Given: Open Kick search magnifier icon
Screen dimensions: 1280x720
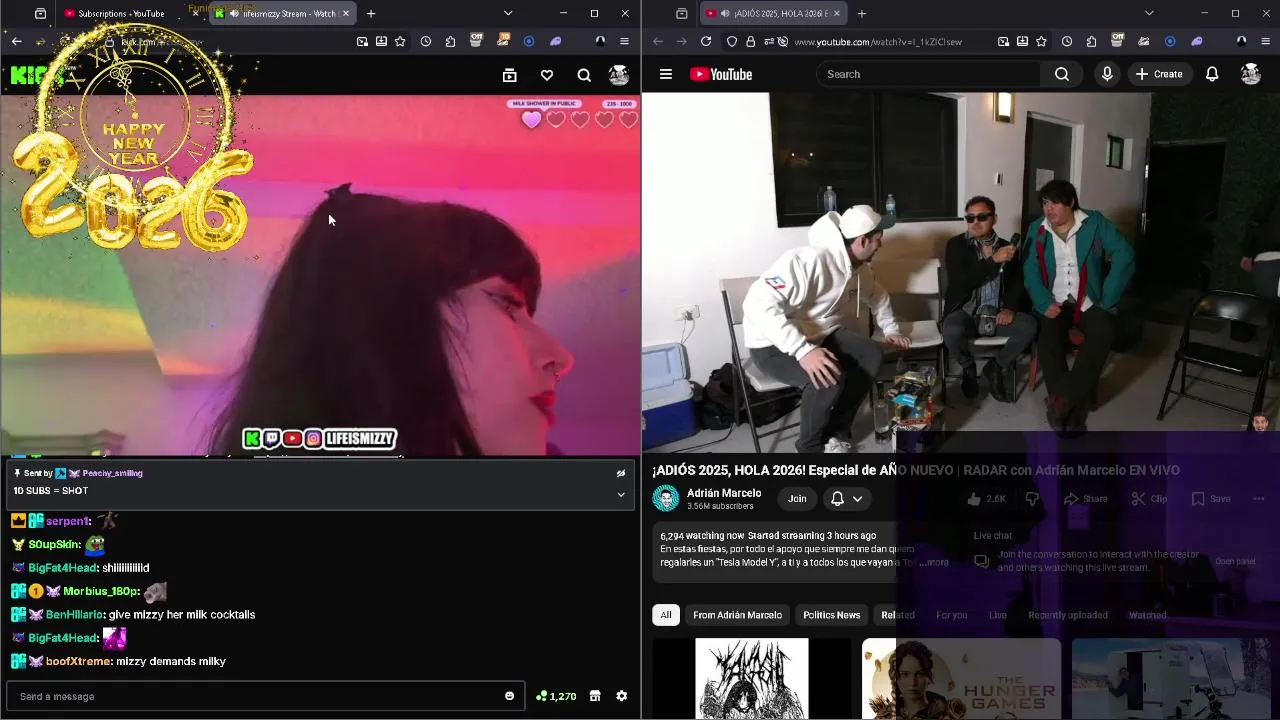Looking at the screenshot, I should point(584,75).
